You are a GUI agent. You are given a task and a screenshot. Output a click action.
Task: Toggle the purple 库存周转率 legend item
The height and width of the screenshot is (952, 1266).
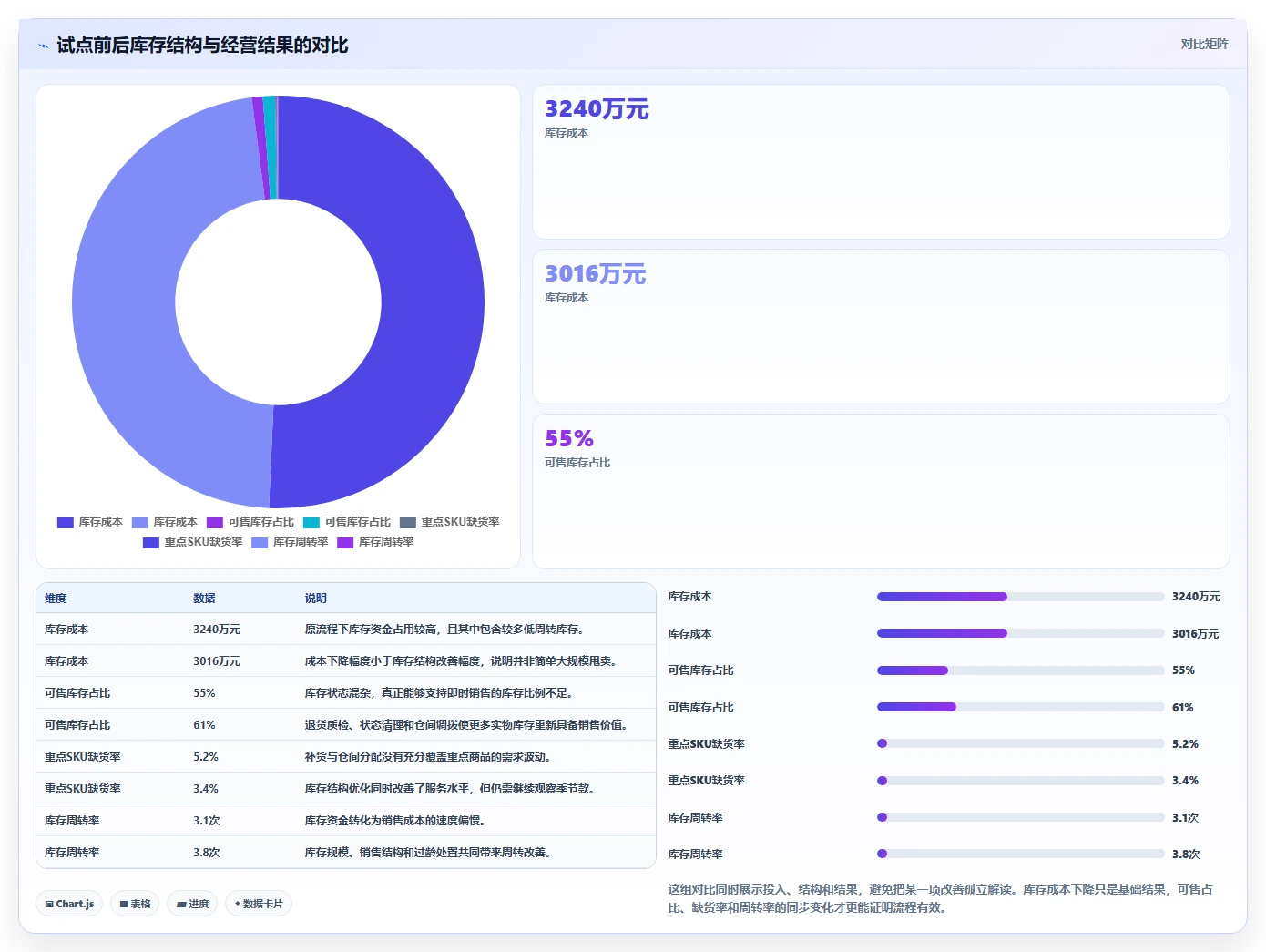pyautogui.click(x=376, y=542)
